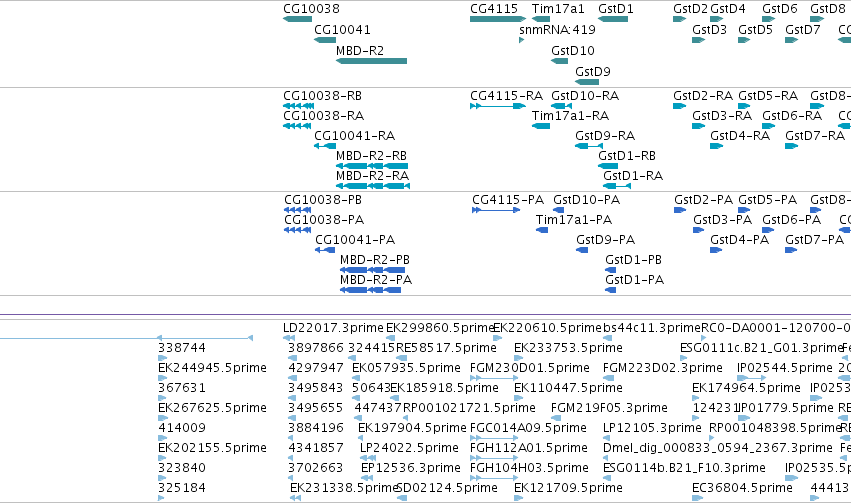Viewport: 851px width, 503px height.
Task: Click the GstD4-RA transcript label
Action: click(x=740, y=136)
